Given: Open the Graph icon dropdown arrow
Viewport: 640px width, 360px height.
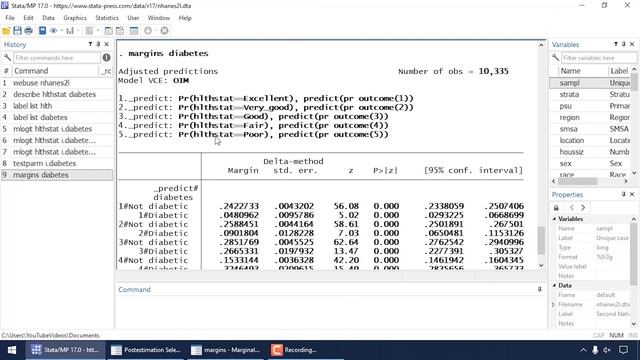Looking at the screenshot, I should point(78,31).
